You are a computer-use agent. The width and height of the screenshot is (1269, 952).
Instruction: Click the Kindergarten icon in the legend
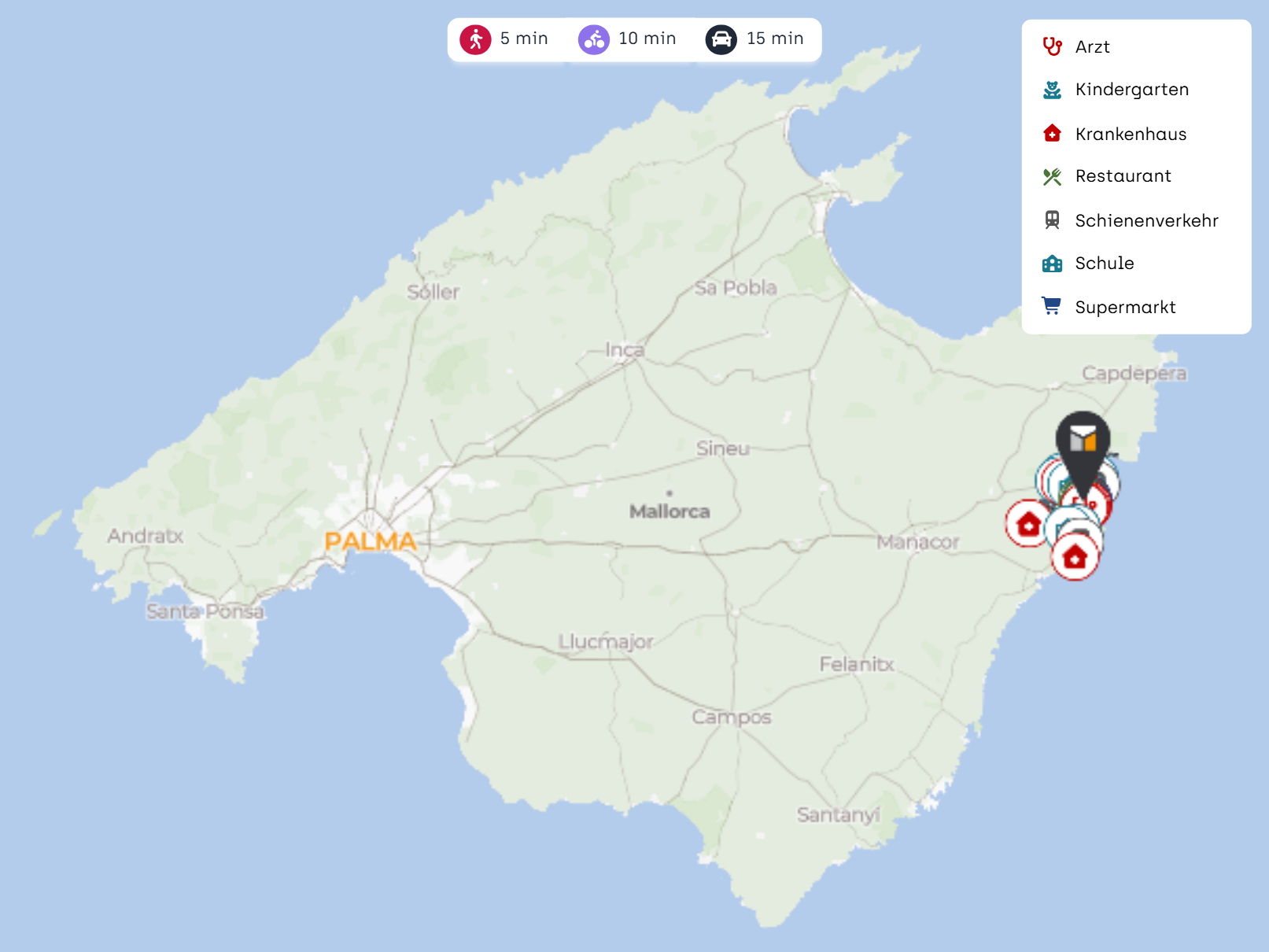point(1052,90)
